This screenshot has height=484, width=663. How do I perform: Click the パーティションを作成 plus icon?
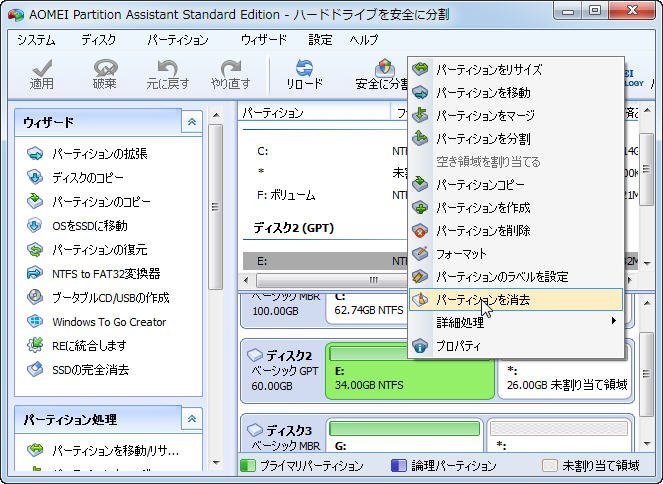(420, 207)
